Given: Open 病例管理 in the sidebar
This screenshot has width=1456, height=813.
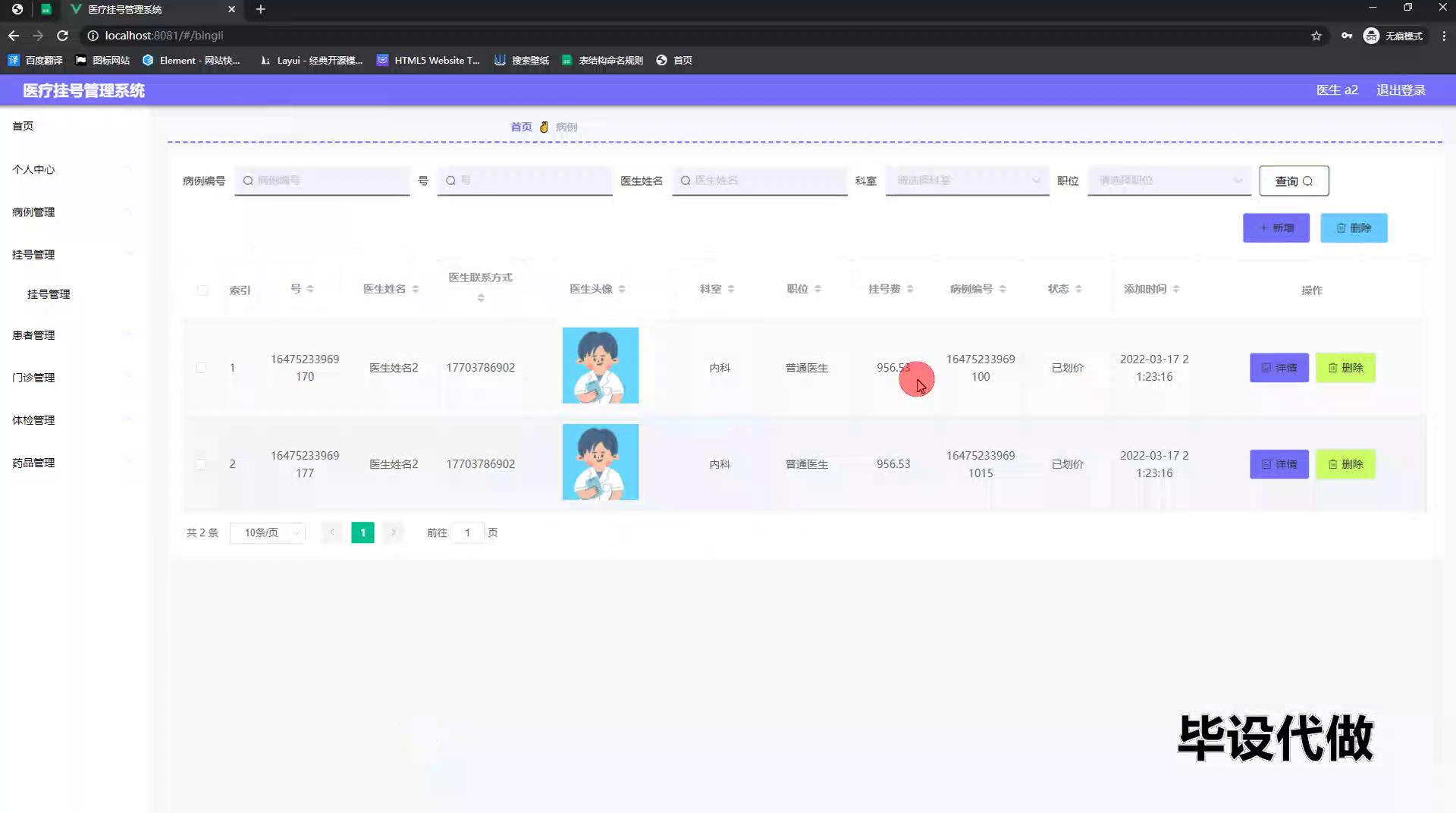Looking at the screenshot, I should point(33,212).
